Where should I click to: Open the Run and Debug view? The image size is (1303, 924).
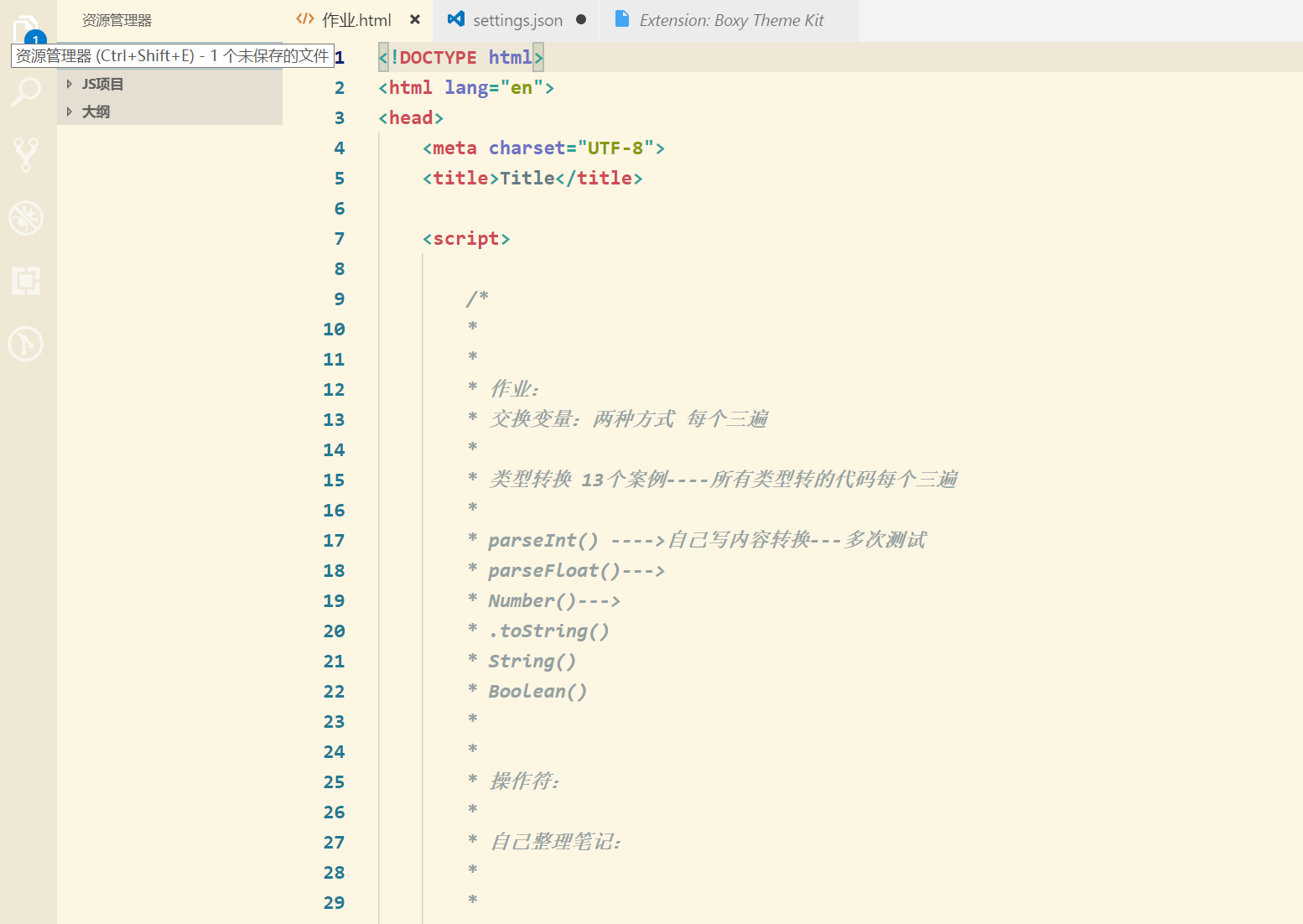pyautogui.click(x=25, y=218)
